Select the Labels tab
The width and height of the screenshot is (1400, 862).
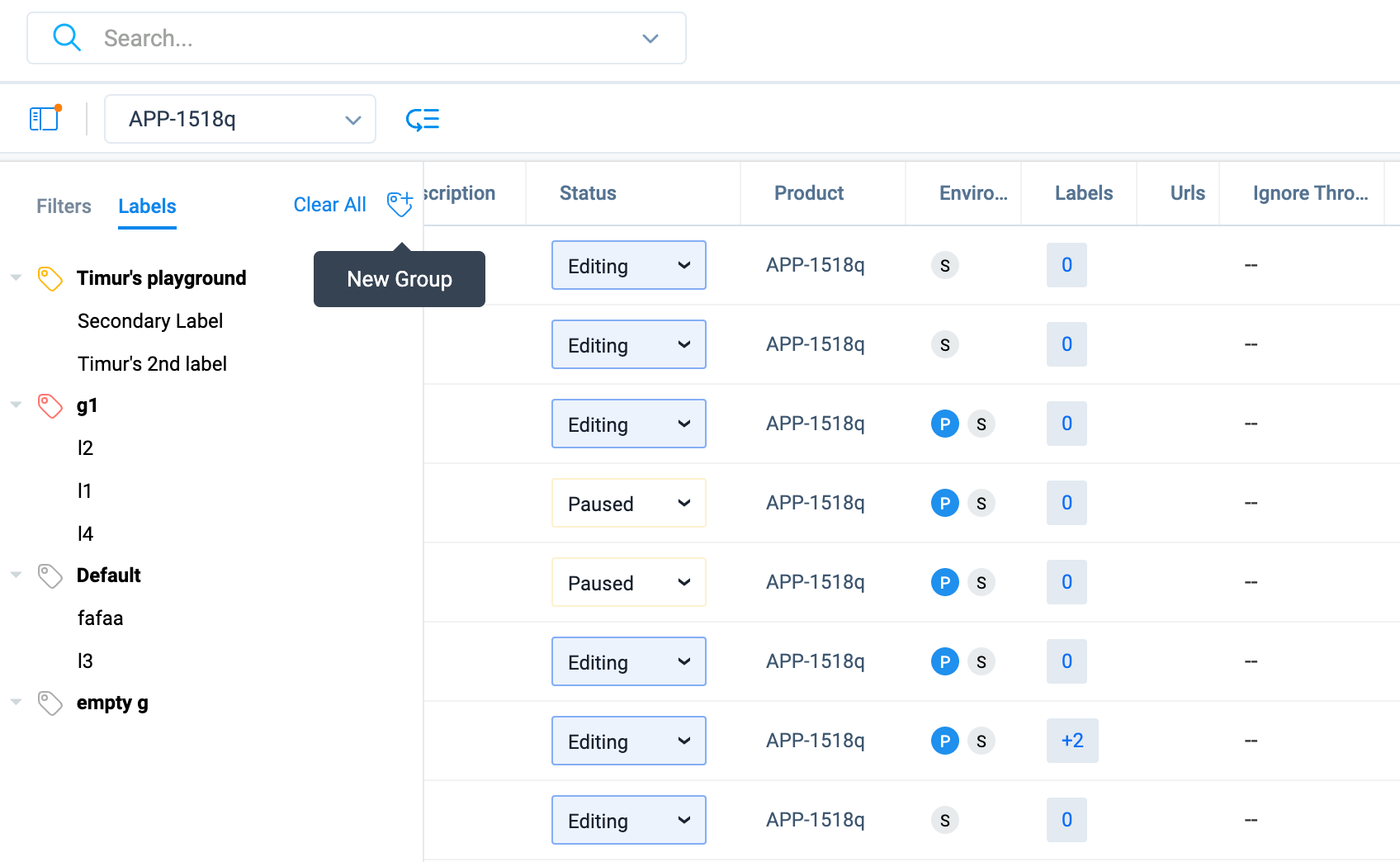(147, 206)
